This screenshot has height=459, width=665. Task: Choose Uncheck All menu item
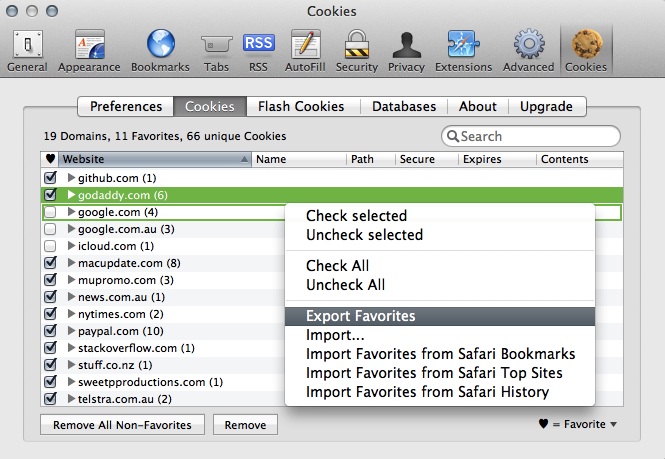[x=440, y=285]
